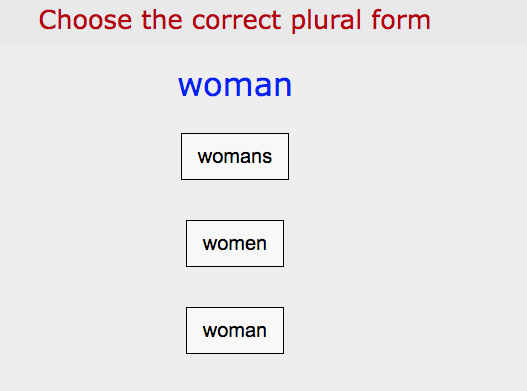Image resolution: width=527 pixels, height=391 pixels.
Task: Tap the third option labeled "woman"
Action: [x=235, y=330]
